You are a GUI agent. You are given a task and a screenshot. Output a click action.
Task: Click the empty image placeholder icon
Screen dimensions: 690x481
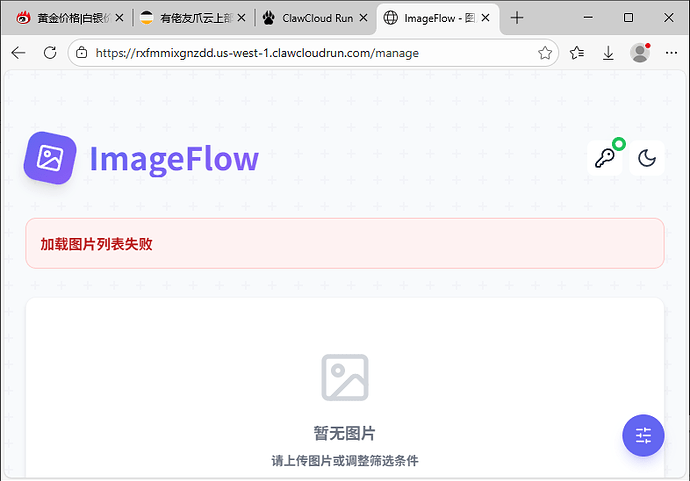pos(345,378)
